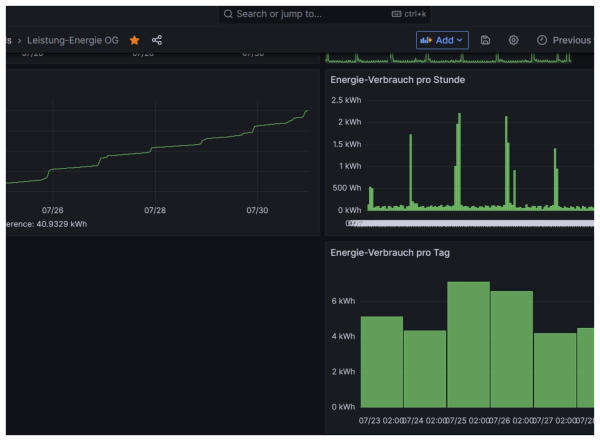Open dashboard settings gear icon
This screenshot has height=441, width=600.
(x=513, y=40)
